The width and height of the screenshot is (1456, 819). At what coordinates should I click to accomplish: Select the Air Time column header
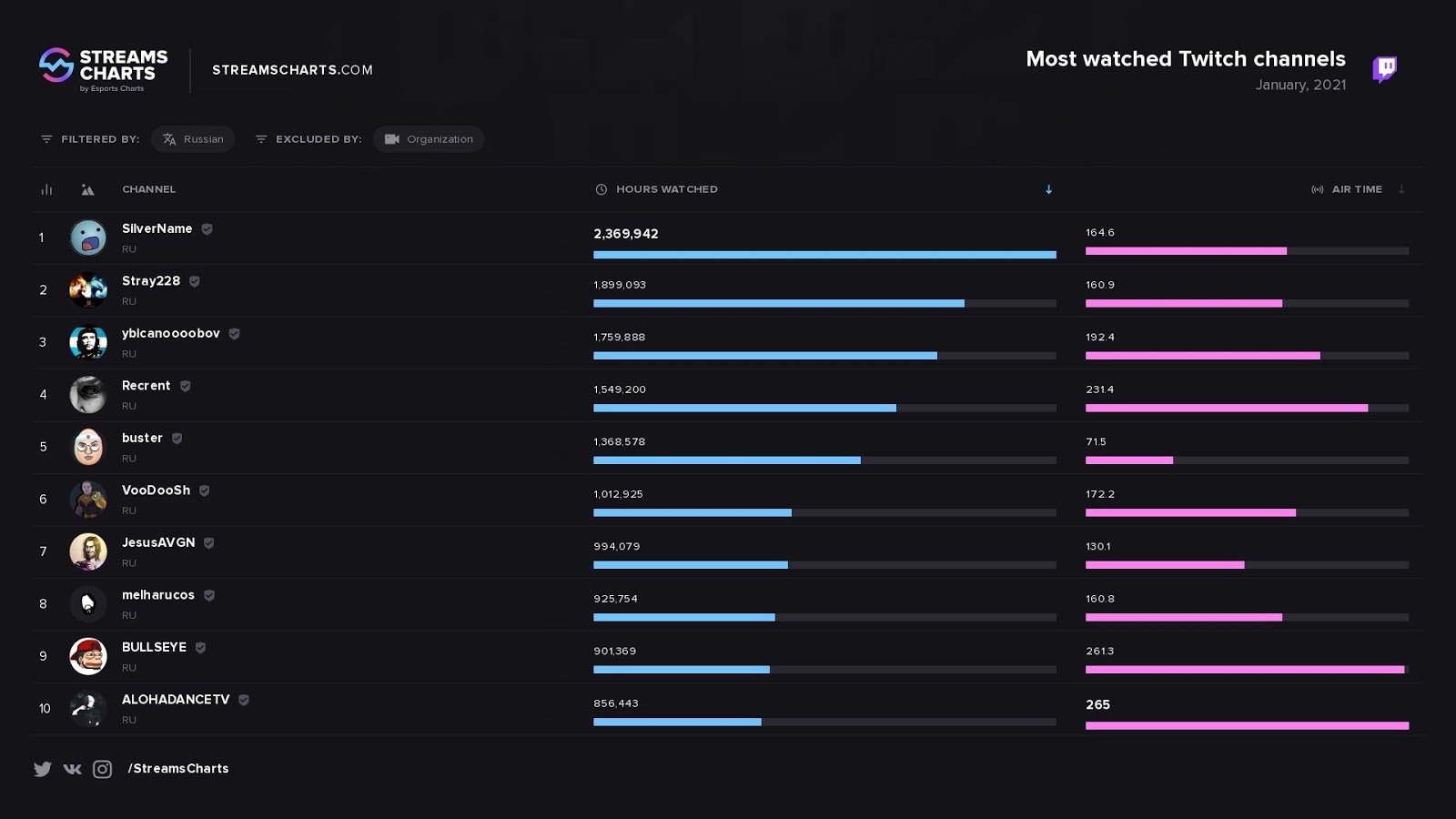1356,189
